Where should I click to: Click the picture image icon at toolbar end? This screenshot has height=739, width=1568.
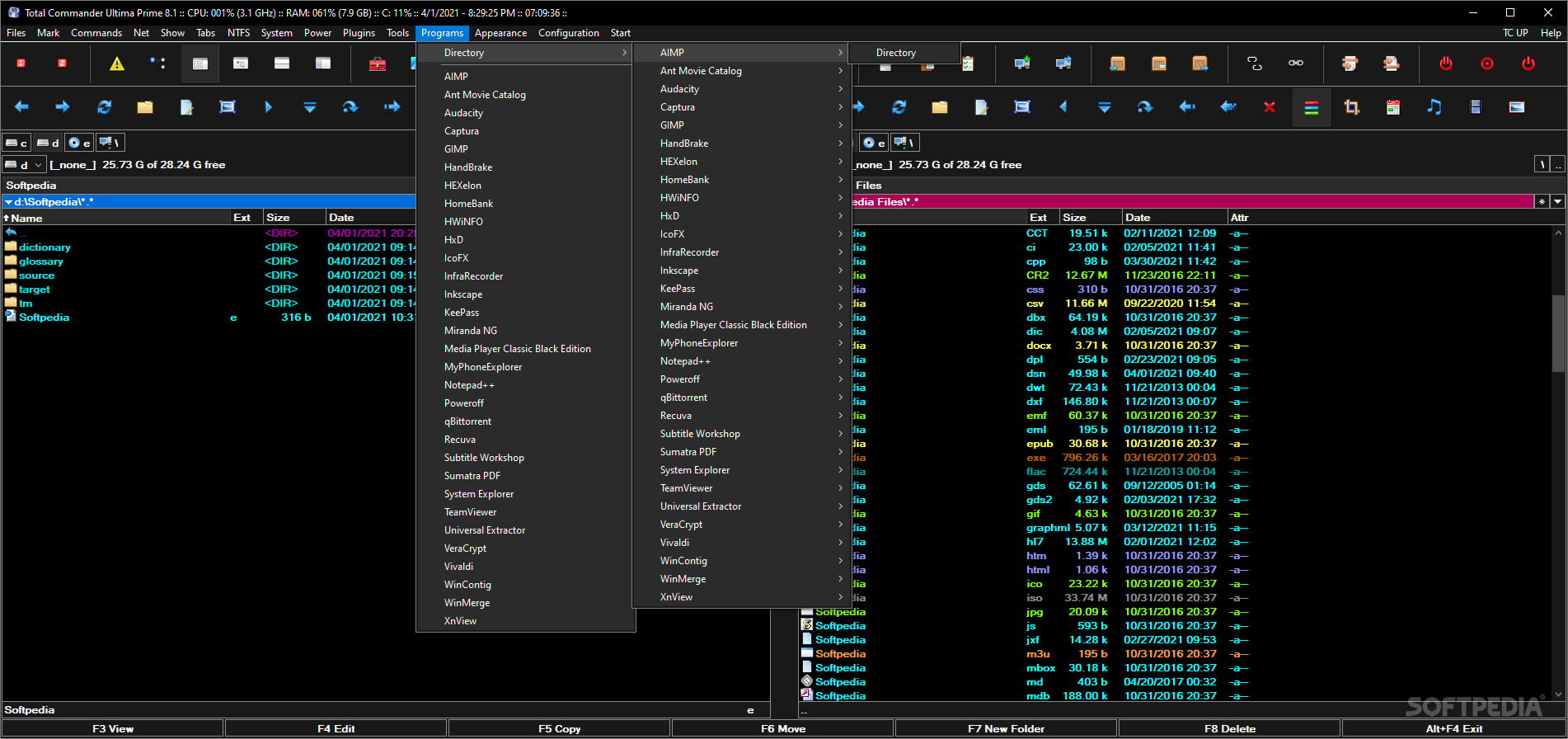[1517, 107]
